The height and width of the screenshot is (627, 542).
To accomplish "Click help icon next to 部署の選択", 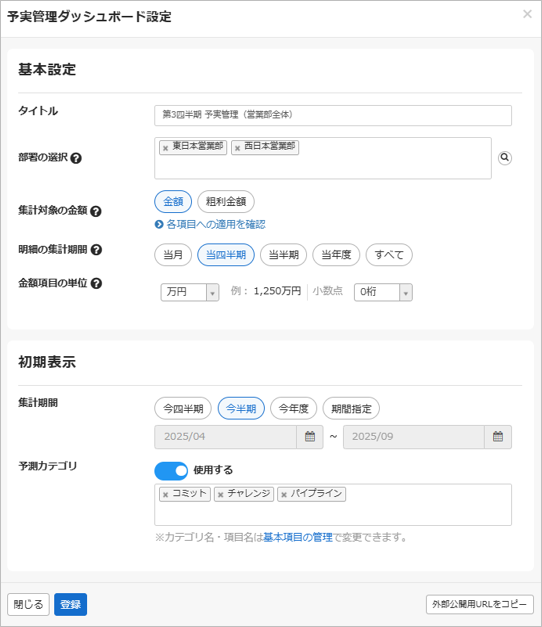I will pos(76,158).
